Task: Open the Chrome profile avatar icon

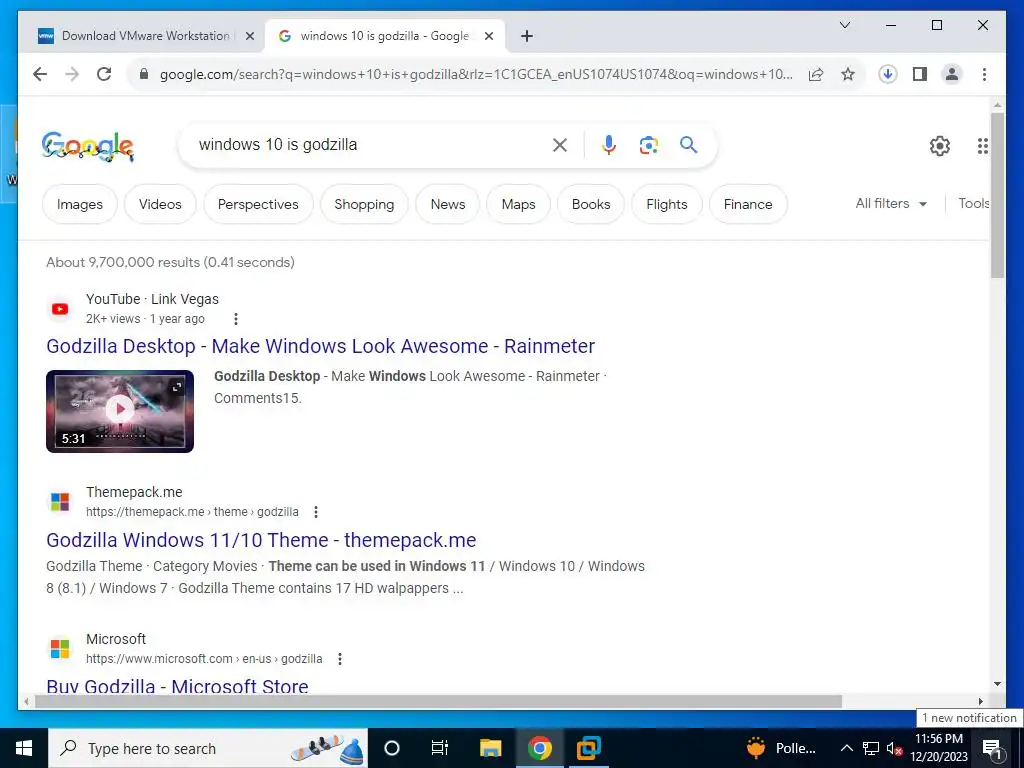Action: (952, 74)
